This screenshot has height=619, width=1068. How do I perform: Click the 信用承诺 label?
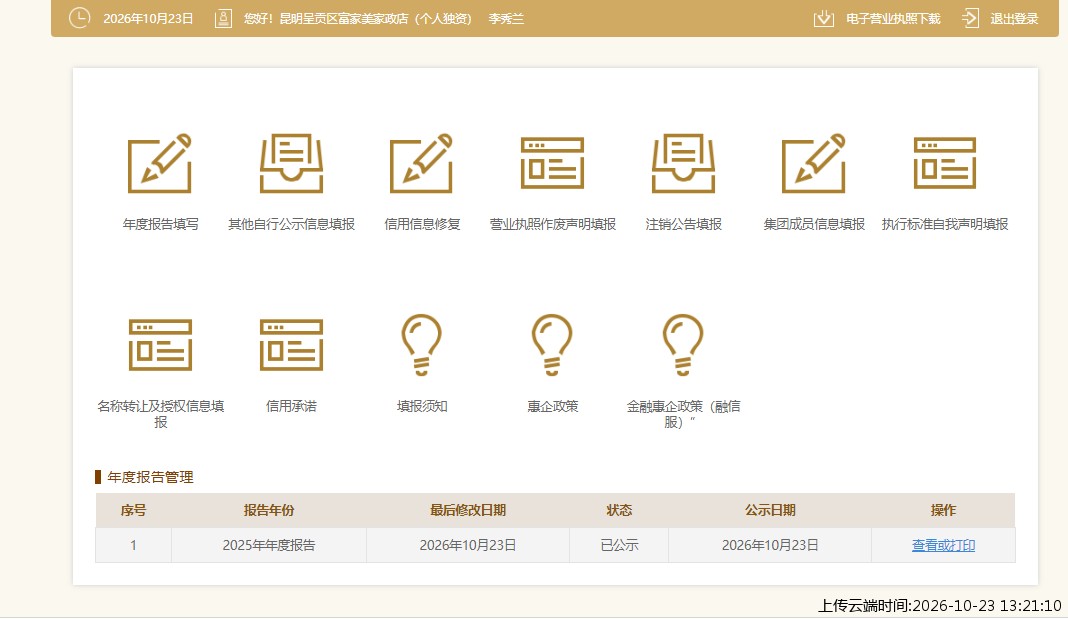(x=292, y=407)
